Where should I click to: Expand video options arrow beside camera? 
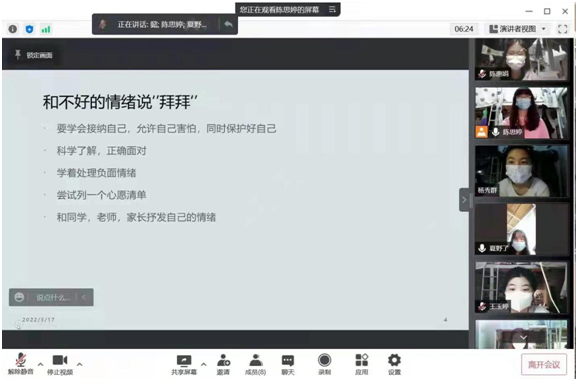(x=79, y=364)
